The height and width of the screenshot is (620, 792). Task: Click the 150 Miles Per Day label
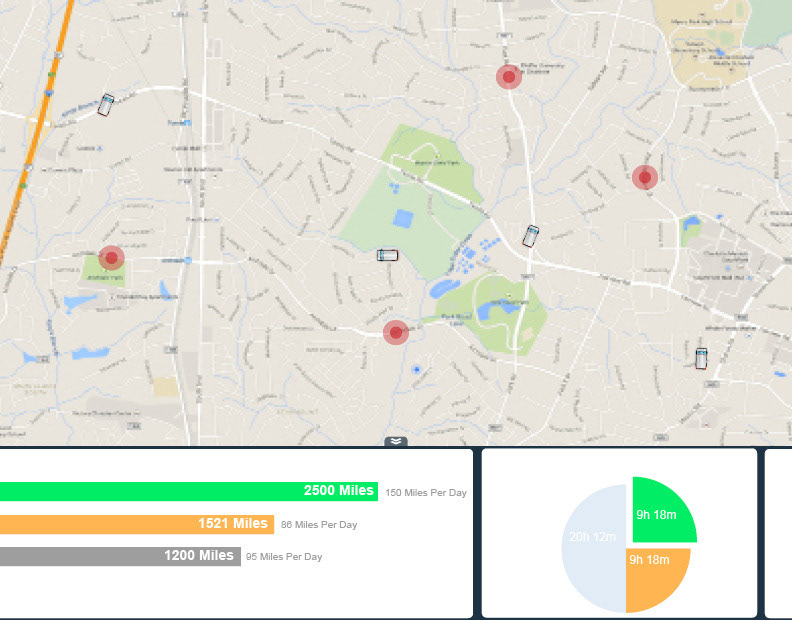[x=426, y=493]
